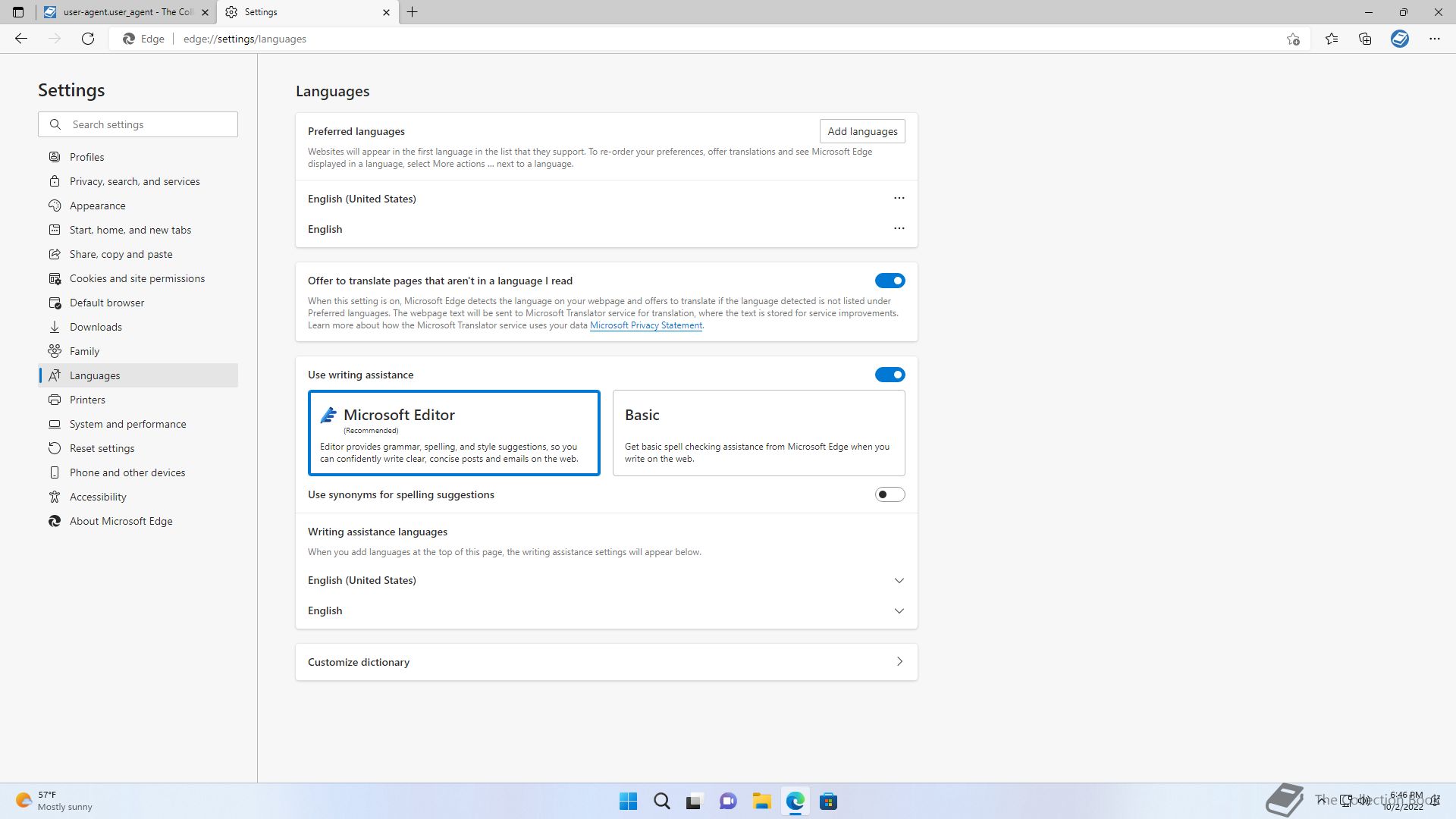Open Microsoft Privacy Statement link
The image size is (1456, 819).
pyautogui.click(x=646, y=325)
